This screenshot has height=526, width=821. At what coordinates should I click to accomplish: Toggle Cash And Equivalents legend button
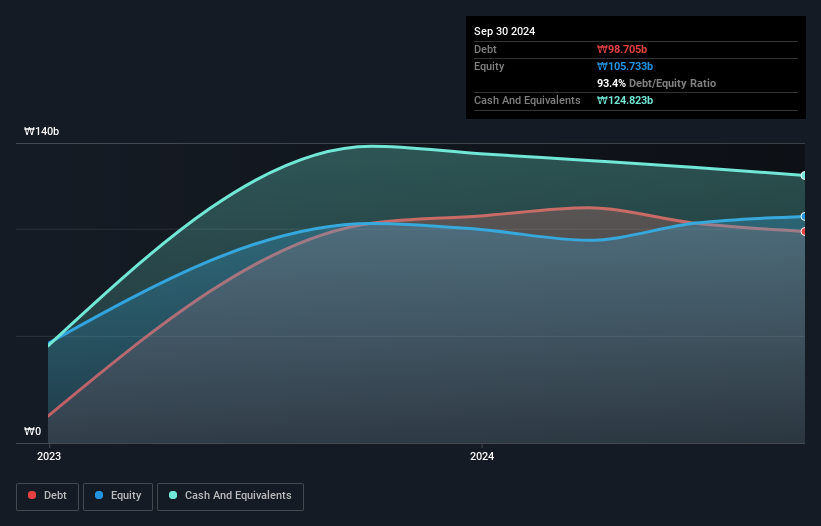(x=230, y=496)
